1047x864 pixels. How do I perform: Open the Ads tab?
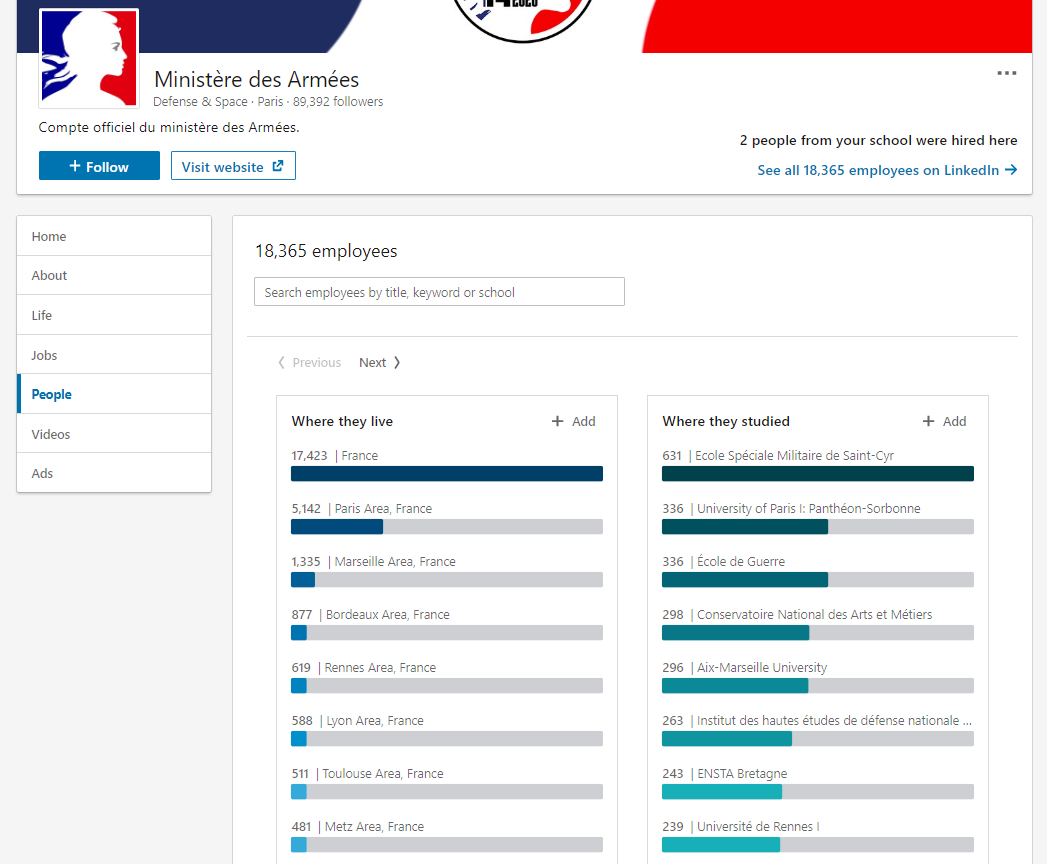point(114,473)
